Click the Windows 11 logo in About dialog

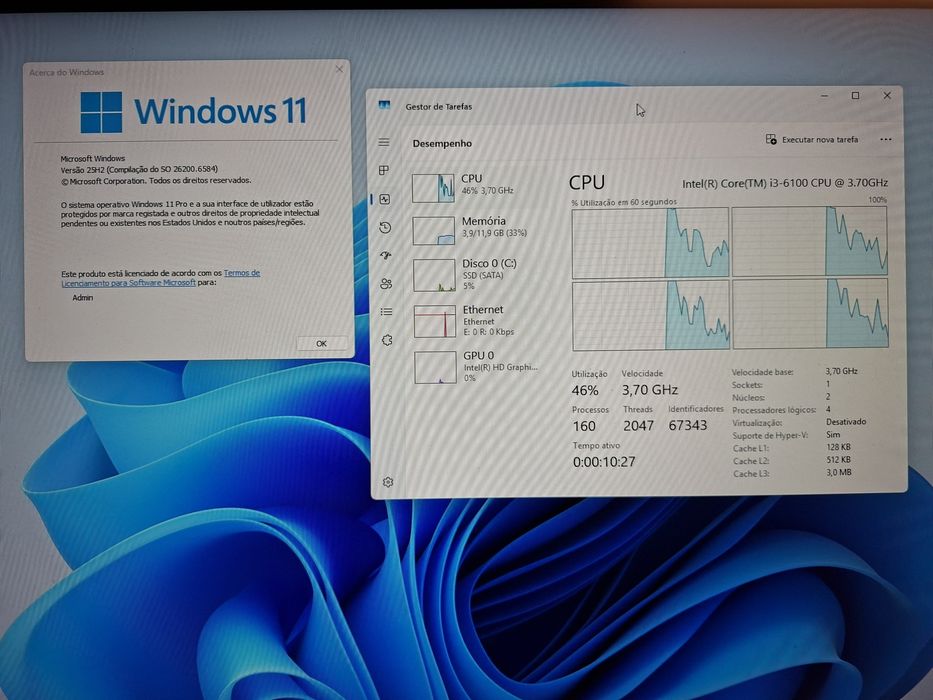194,112
